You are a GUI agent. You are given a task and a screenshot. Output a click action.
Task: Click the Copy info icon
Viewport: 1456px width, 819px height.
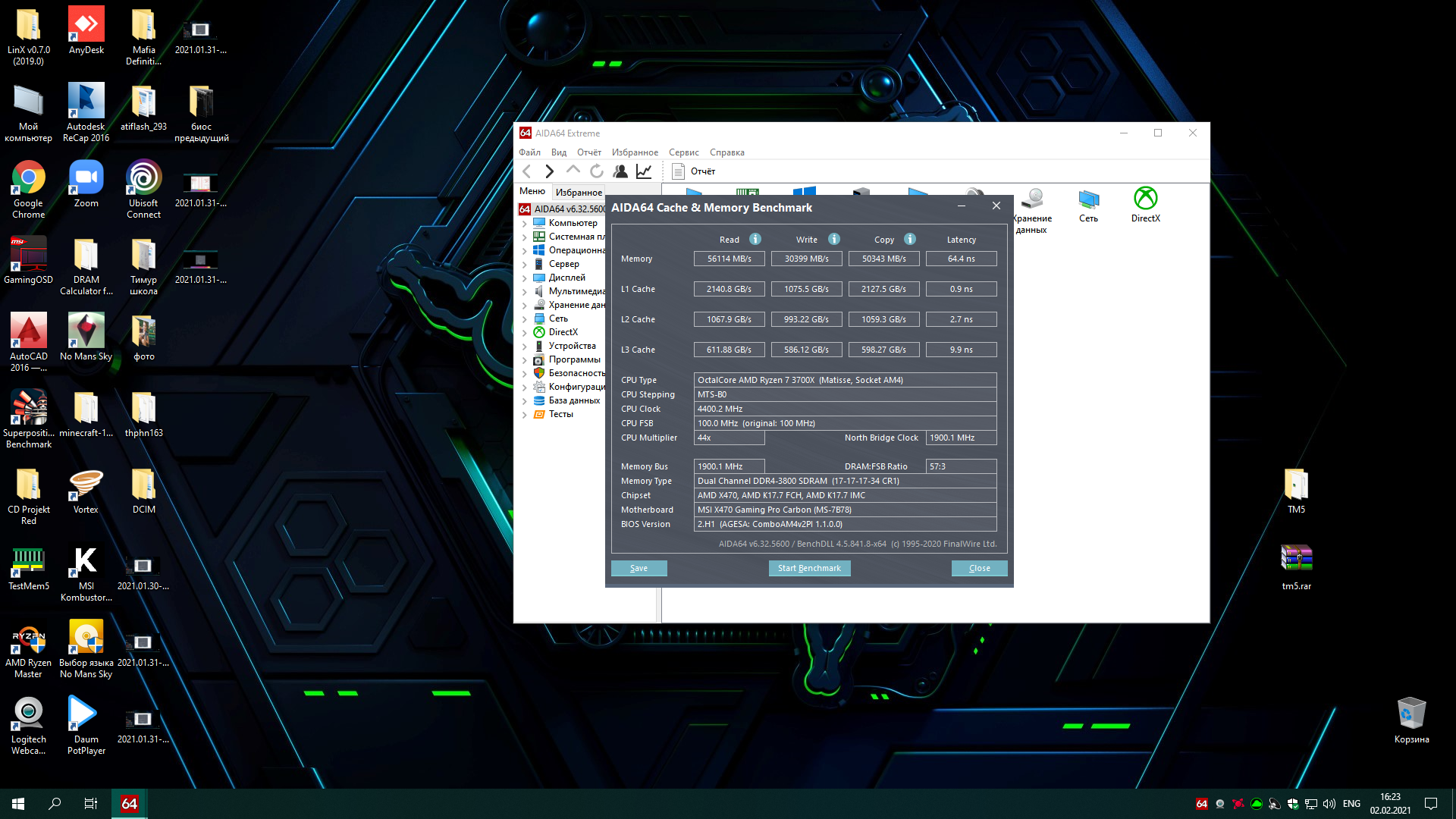[x=909, y=239]
